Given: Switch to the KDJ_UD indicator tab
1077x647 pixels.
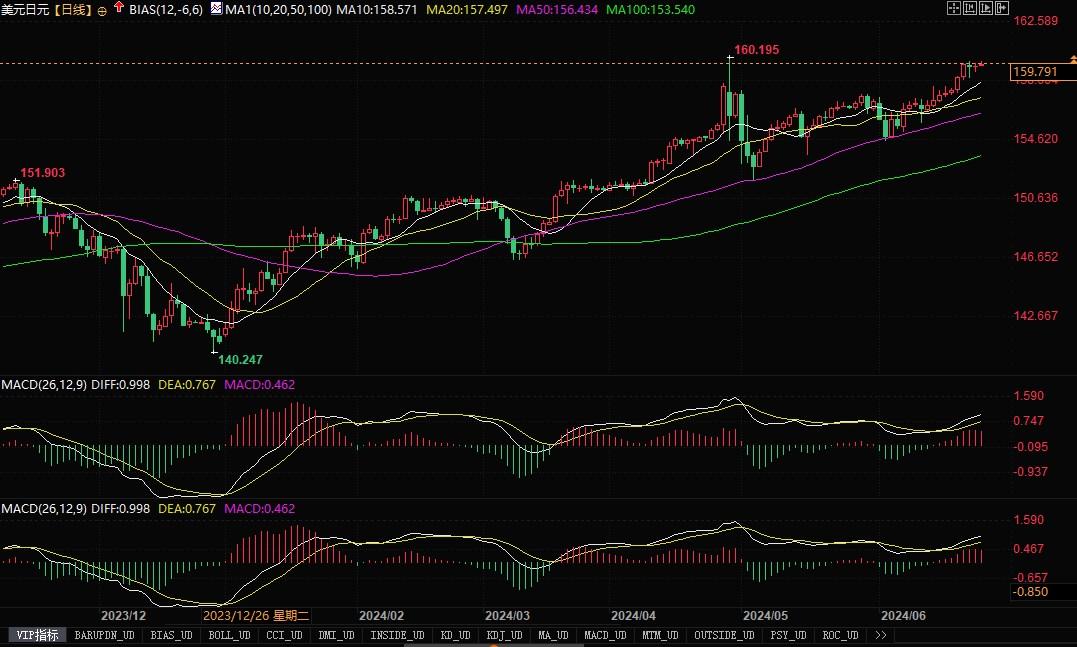Looking at the screenshot, I should (x=504, y=635).
